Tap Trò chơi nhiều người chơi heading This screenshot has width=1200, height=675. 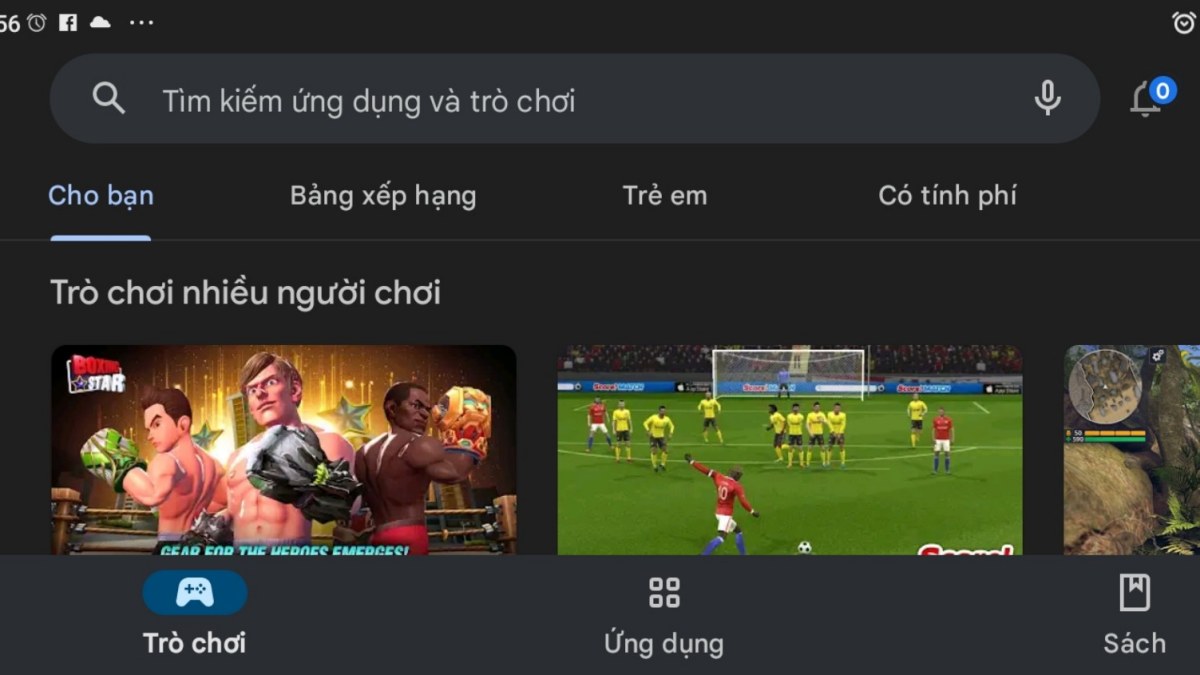(245, 293)
